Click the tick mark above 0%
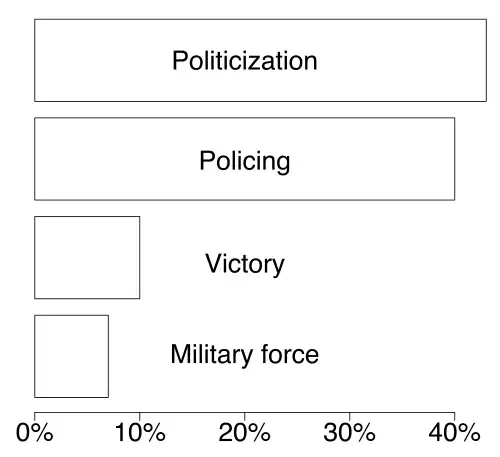The width and height of the screenshot is (500, 457). point(35,416)
